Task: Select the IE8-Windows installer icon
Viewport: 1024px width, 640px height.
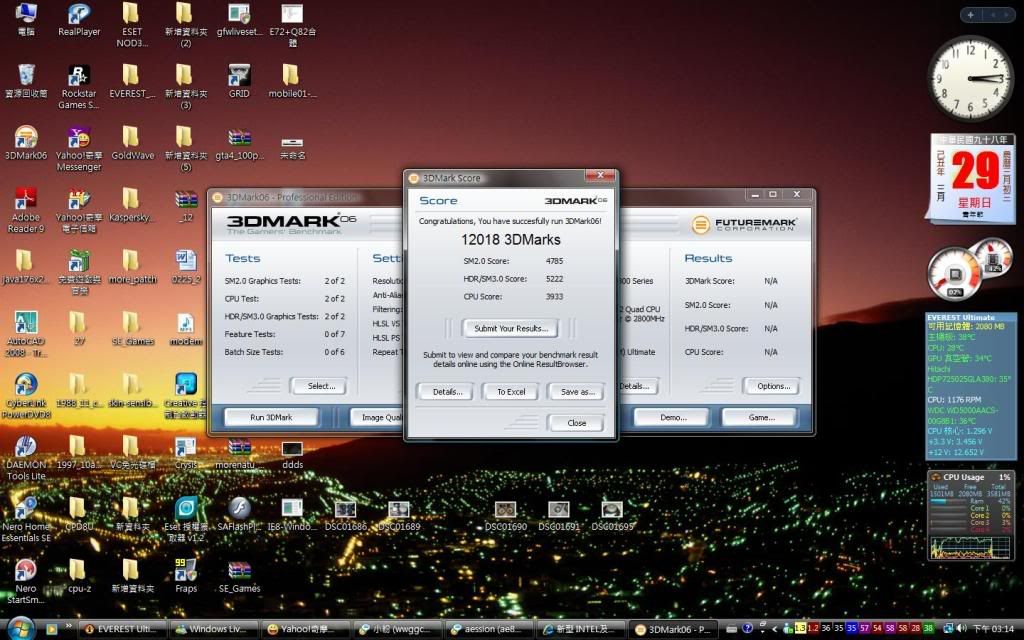Action: coord(292,515)
